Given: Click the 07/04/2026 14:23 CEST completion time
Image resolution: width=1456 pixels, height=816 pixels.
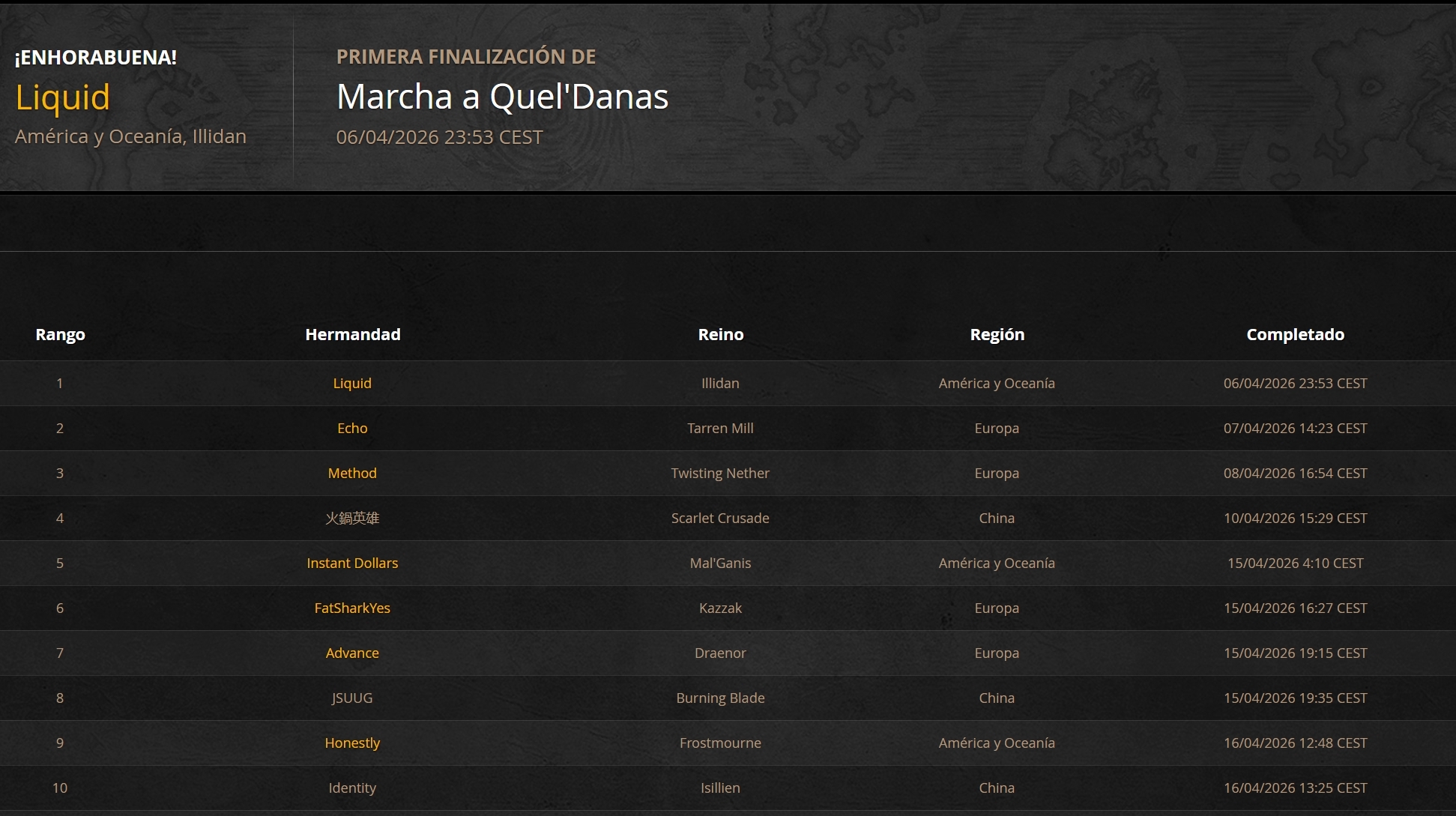Looking at the screenshot, I should coord(1296,429).
